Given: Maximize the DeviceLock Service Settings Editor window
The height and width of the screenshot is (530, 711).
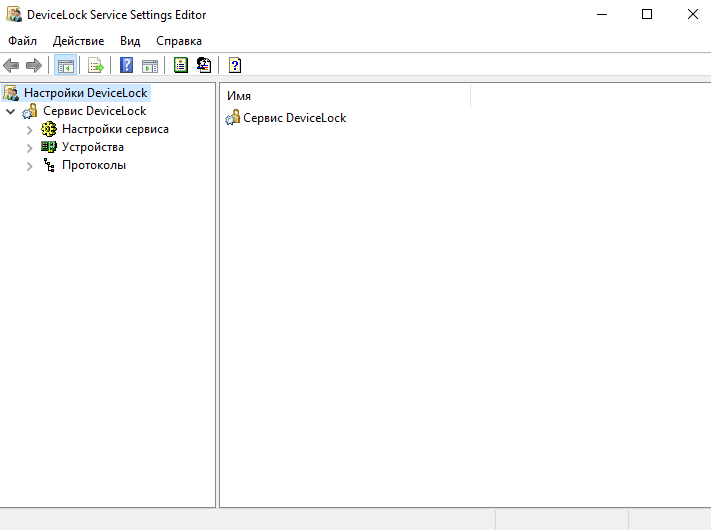Looking at the screenshot, I should pyautogui.click(x=647, y=15).
